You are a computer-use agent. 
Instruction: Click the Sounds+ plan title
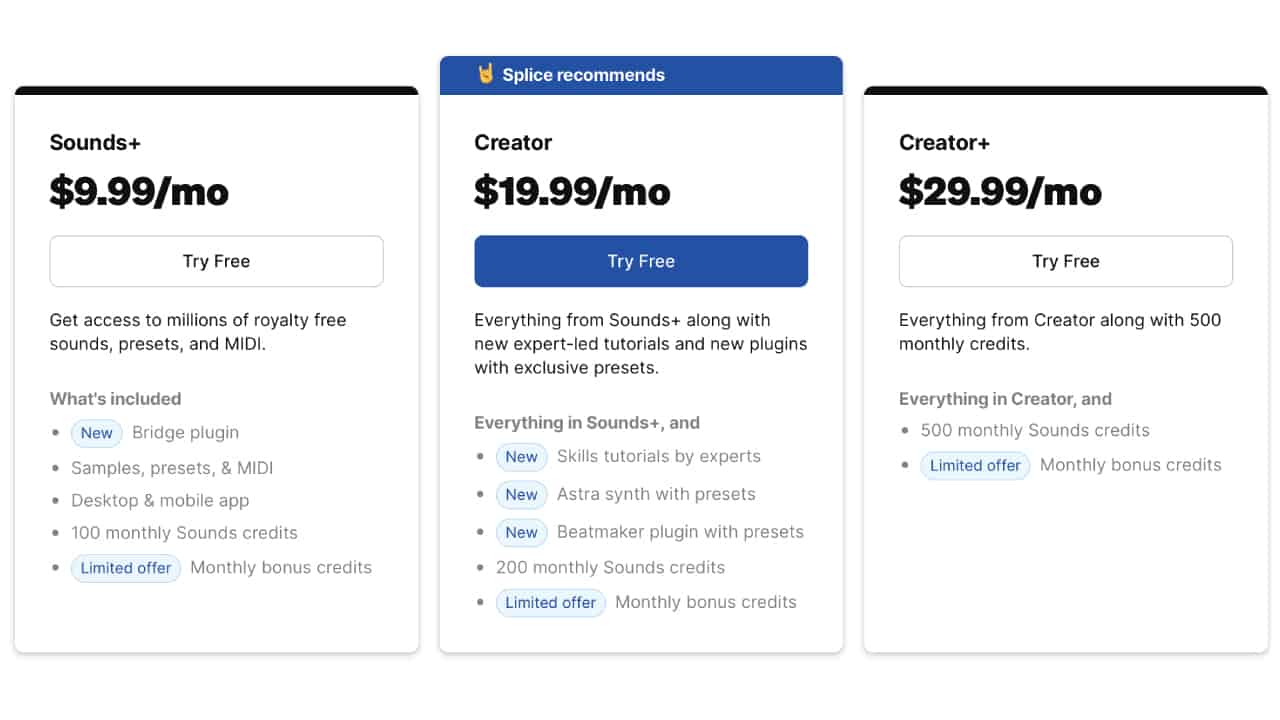point(95,143)
